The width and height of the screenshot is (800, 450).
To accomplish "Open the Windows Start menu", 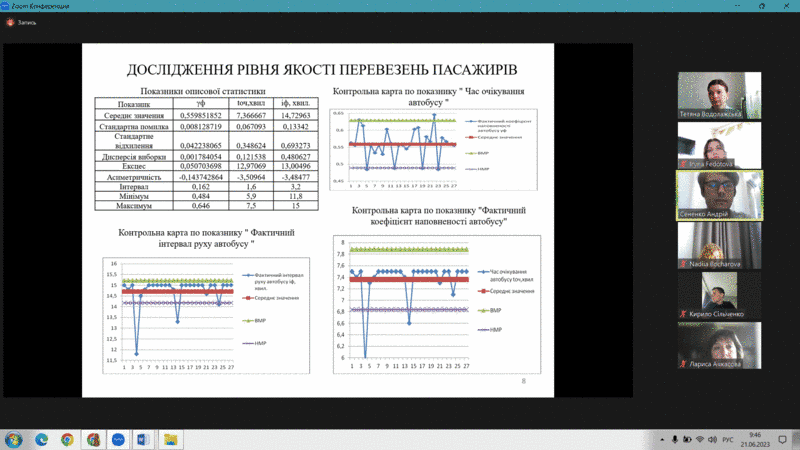I will 14,439.
